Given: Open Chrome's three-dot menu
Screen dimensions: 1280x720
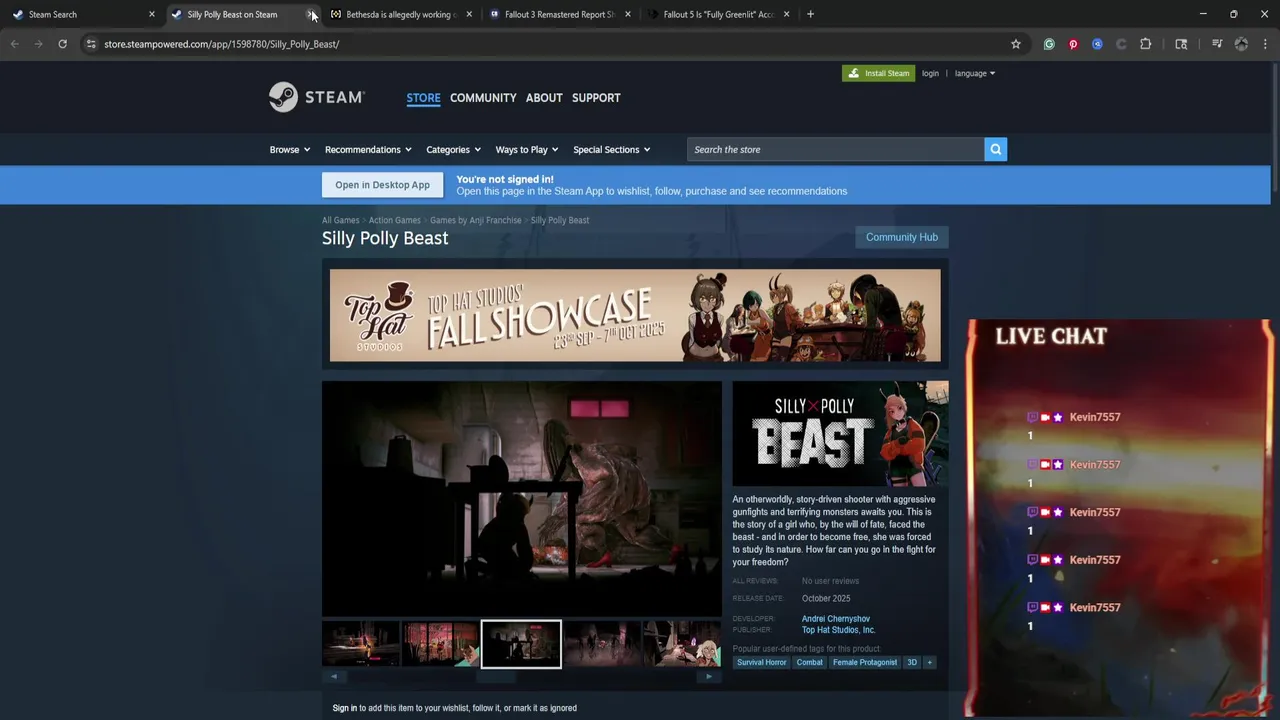Looking at the screenshot, I should pos(1265,44).
